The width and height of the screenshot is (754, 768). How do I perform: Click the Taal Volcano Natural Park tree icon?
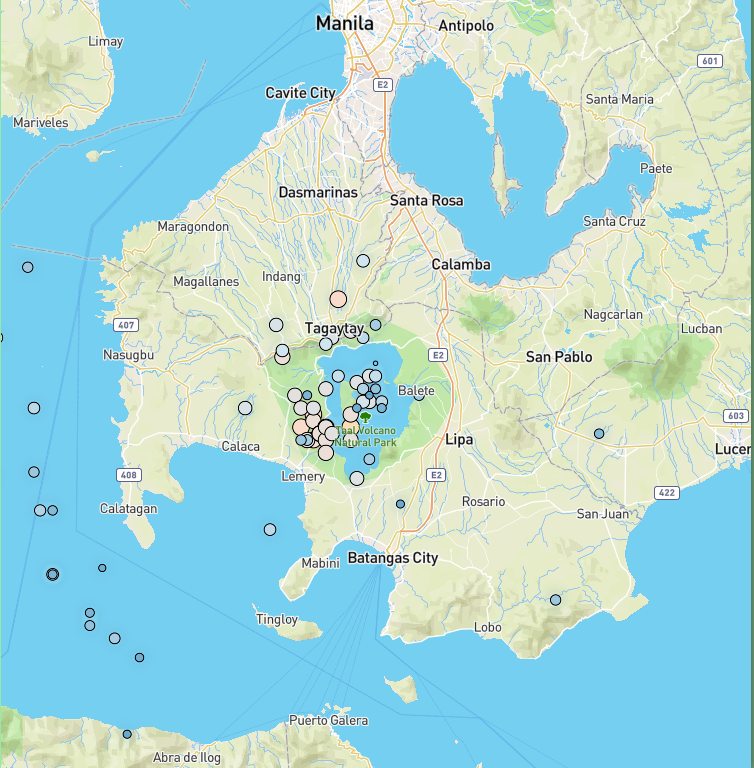click(x=366, y=417)
